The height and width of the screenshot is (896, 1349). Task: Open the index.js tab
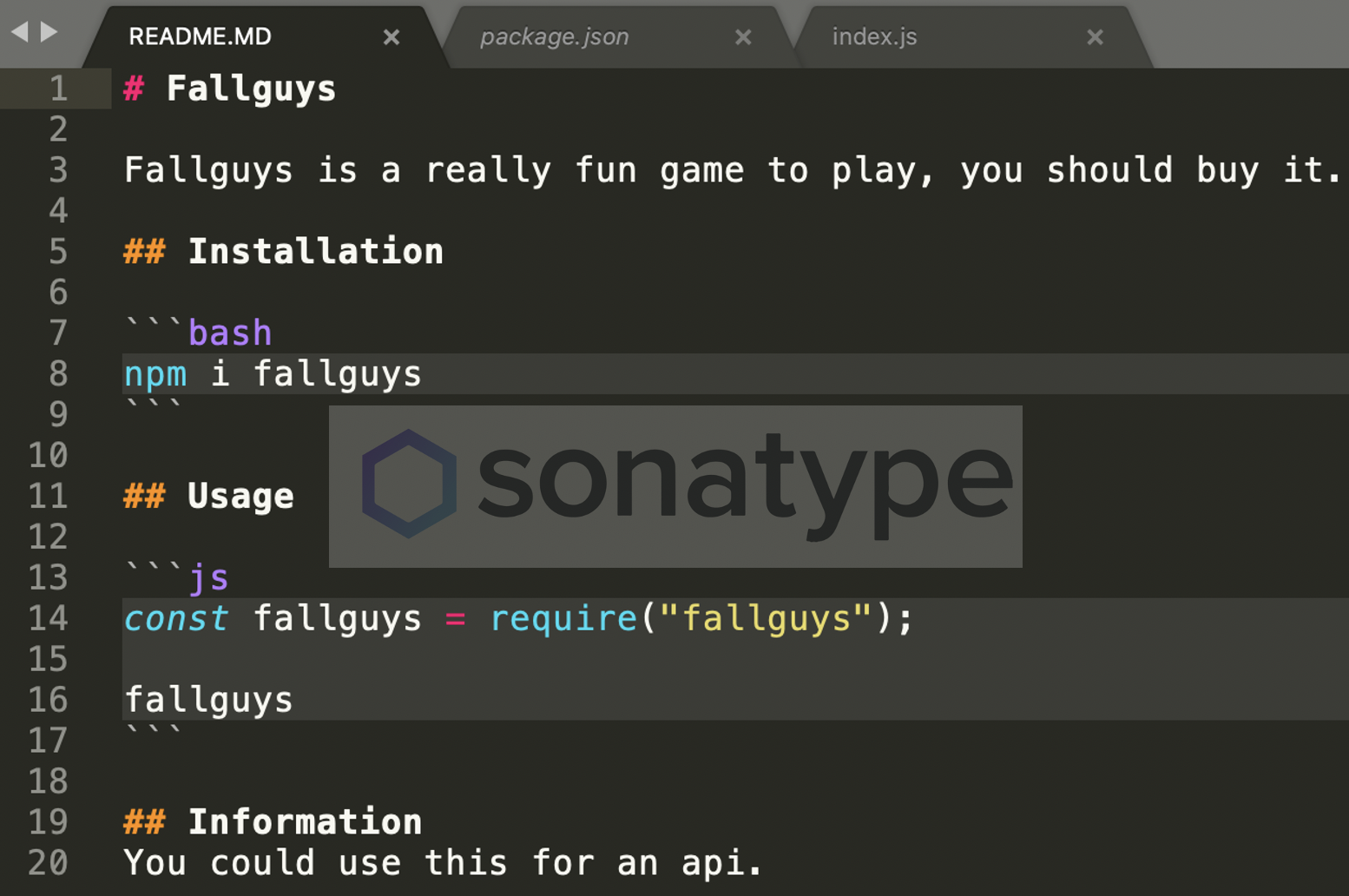click(x=874, y=37)
